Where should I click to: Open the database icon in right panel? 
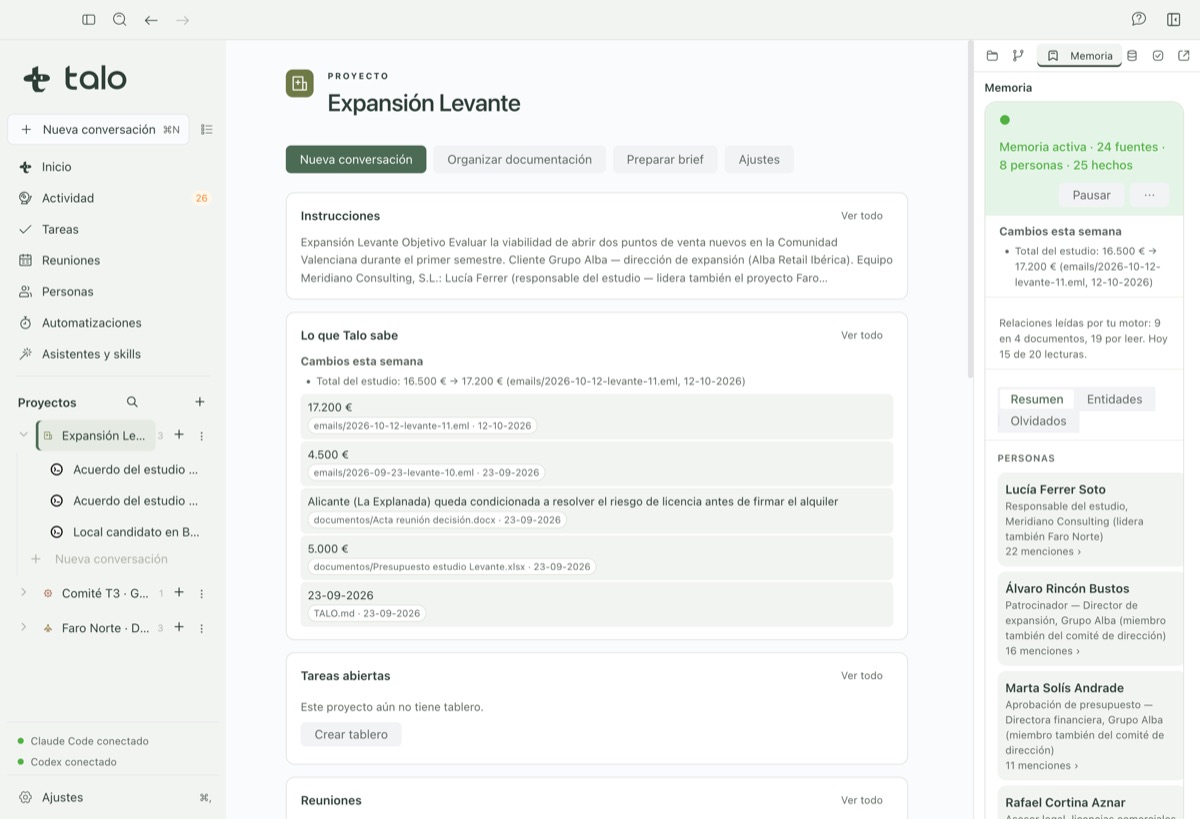coord(1132,56)
